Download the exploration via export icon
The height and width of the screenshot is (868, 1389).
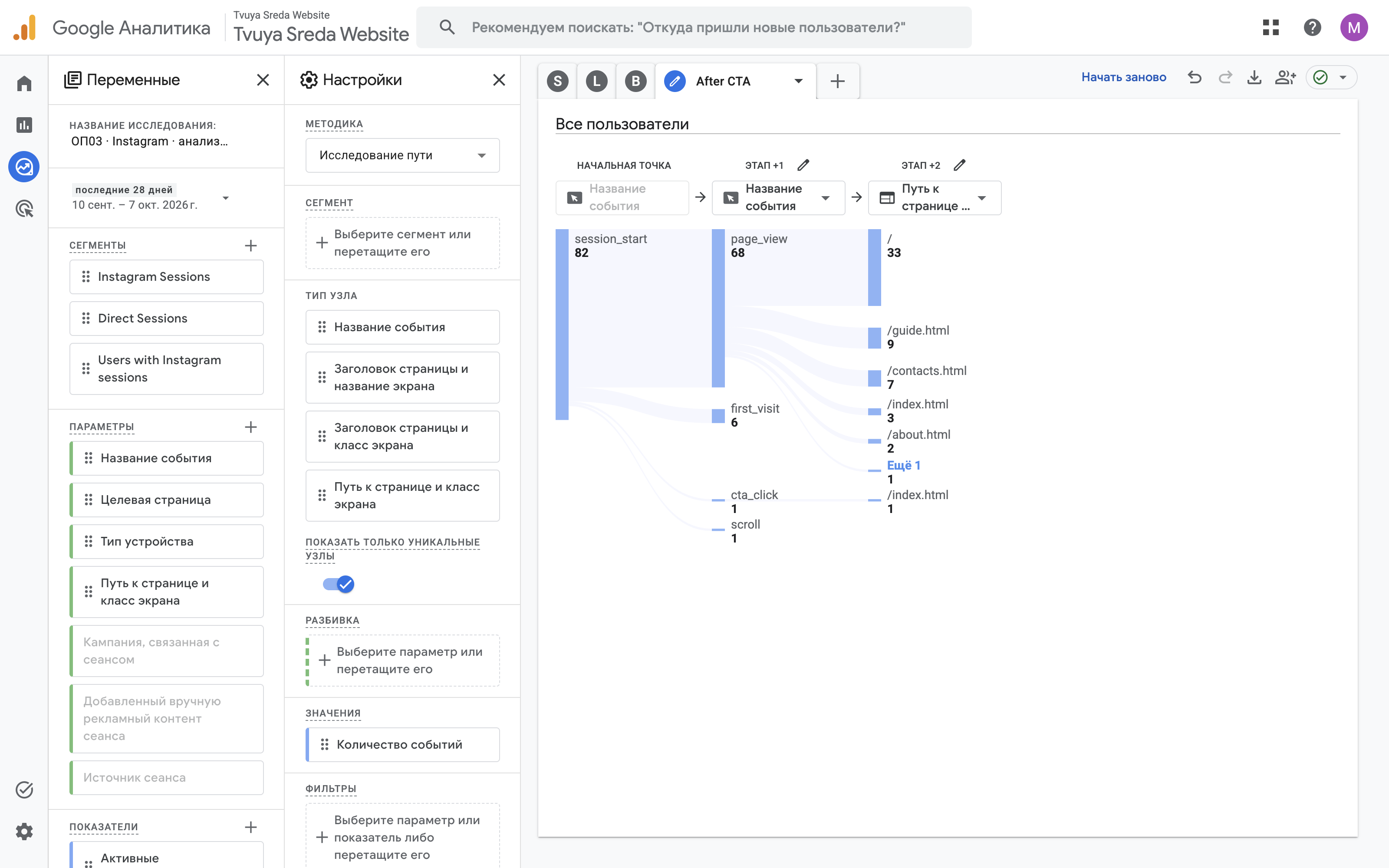tap(1254, 78)
